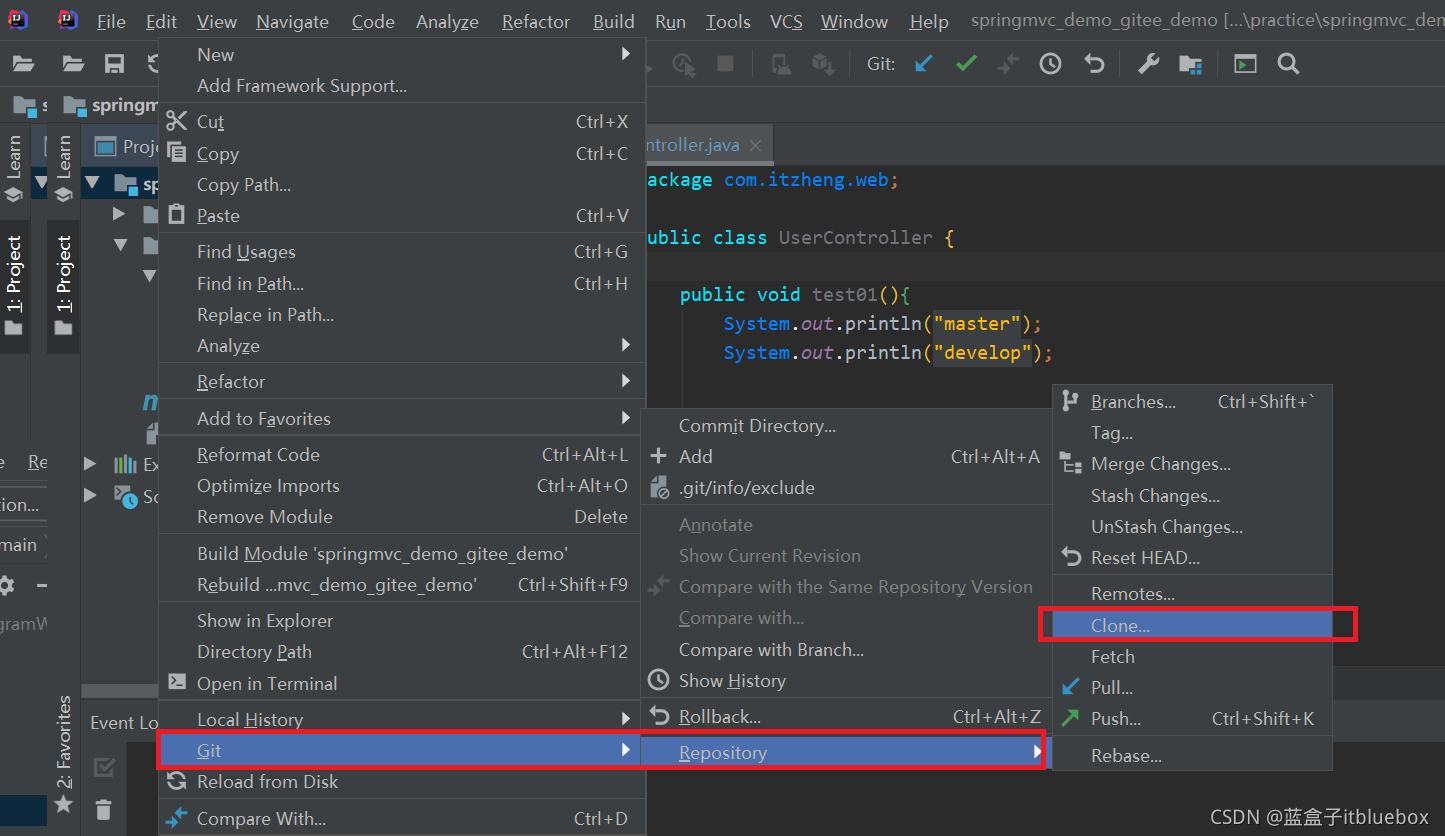The height and width of the screenshot is (836, 1445).
Task: Choose Push... in Repository submenu
Action: tap(1193, 719)
